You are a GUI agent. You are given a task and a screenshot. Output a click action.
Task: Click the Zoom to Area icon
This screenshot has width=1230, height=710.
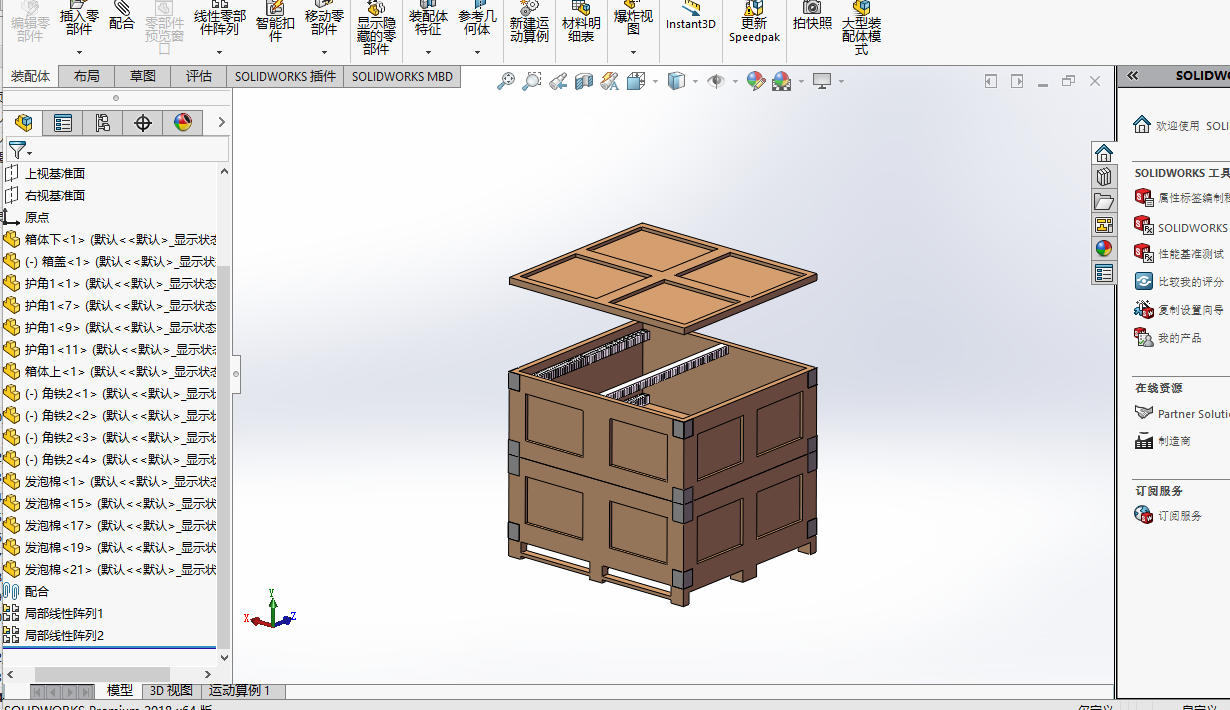532,81
